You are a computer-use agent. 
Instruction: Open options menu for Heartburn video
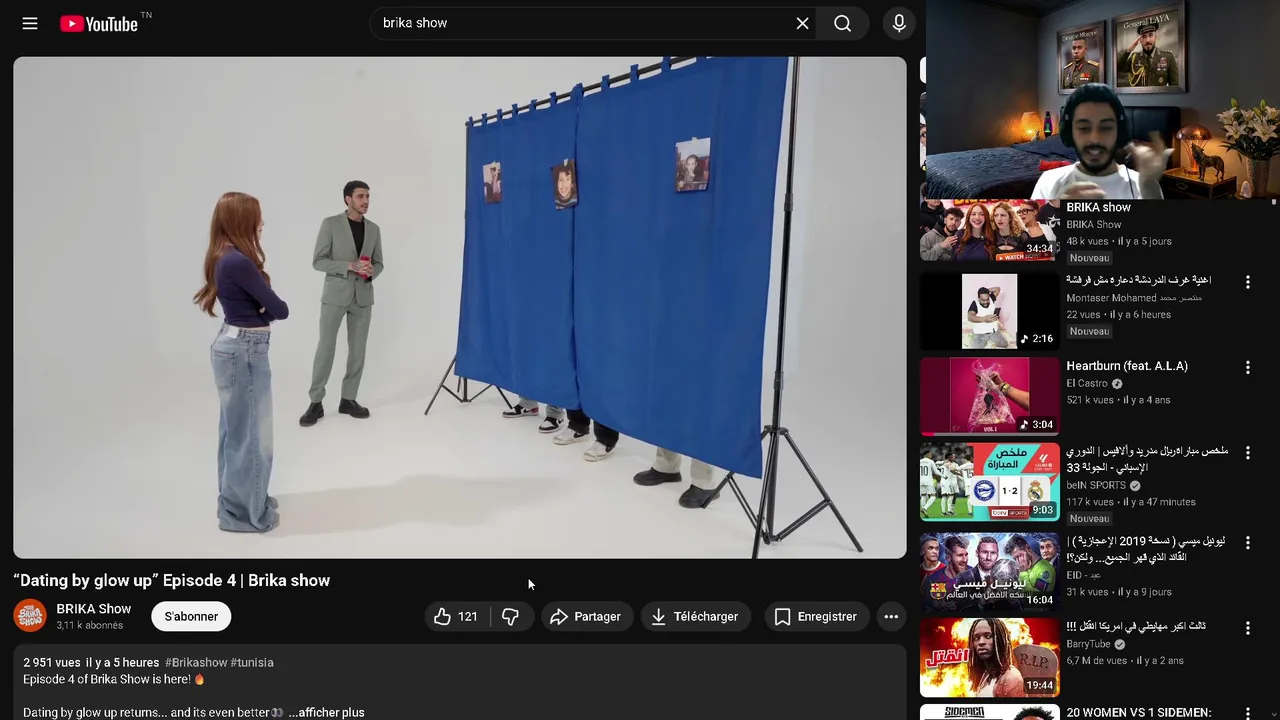click(x=1247, y=368)
